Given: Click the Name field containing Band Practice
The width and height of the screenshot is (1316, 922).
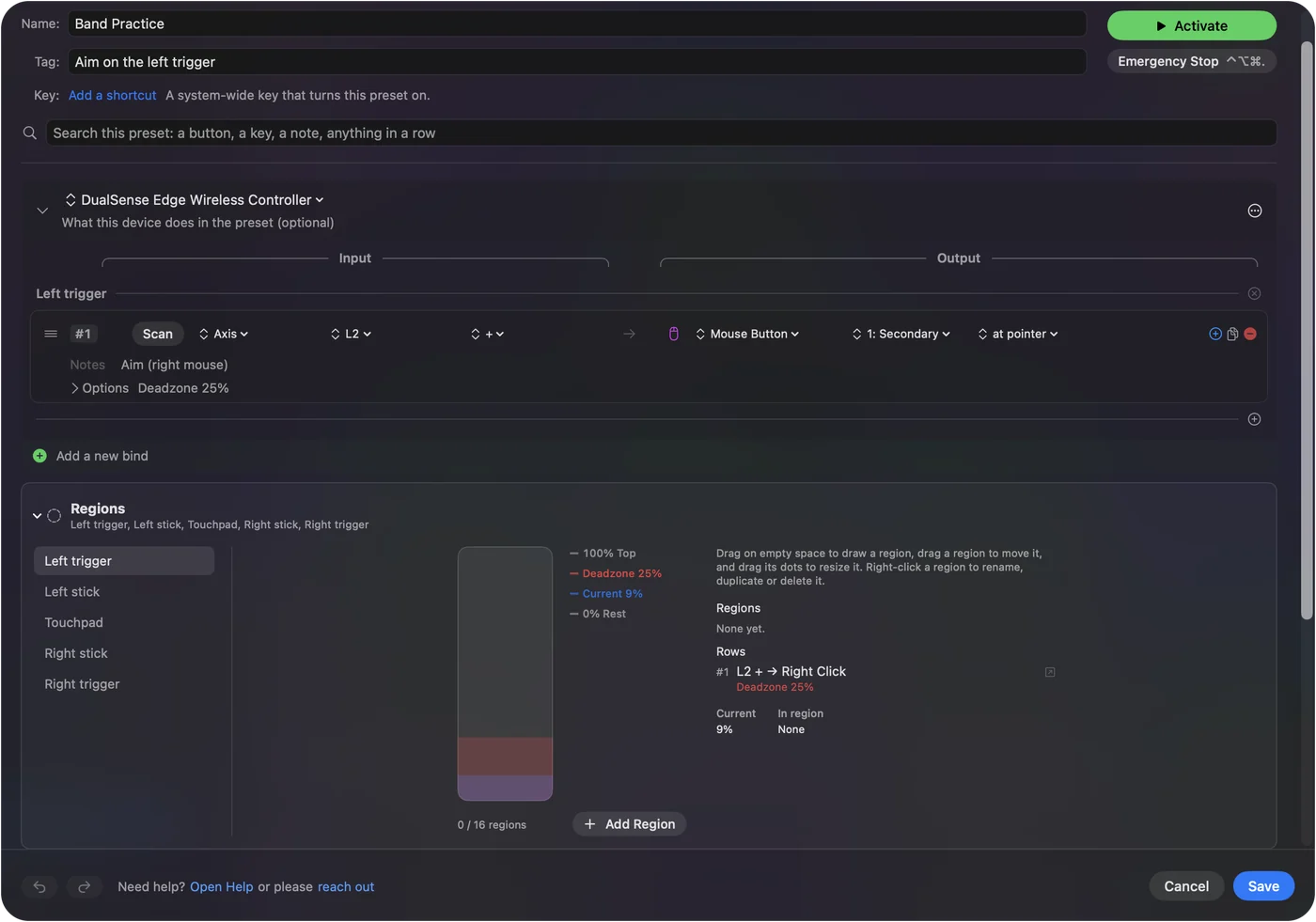Looking at the screenshot, I should pos(577,23).
